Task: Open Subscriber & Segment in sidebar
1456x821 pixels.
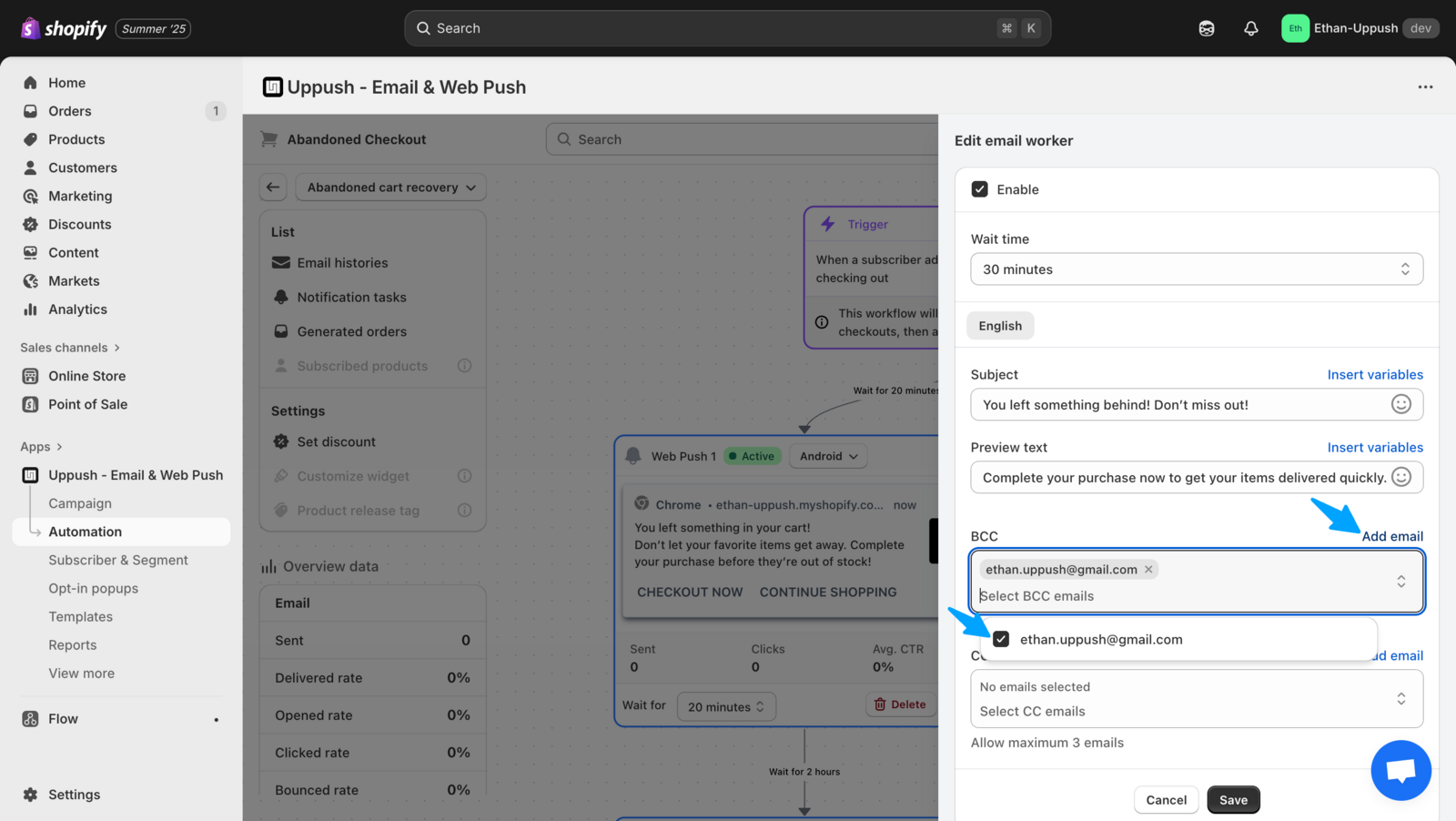Action: coord(118,560)
